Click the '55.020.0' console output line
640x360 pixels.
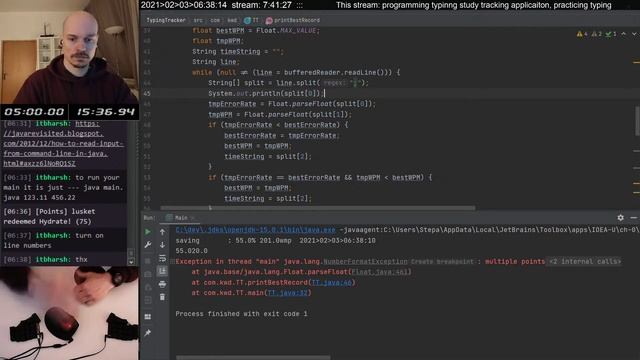point(191,251)
